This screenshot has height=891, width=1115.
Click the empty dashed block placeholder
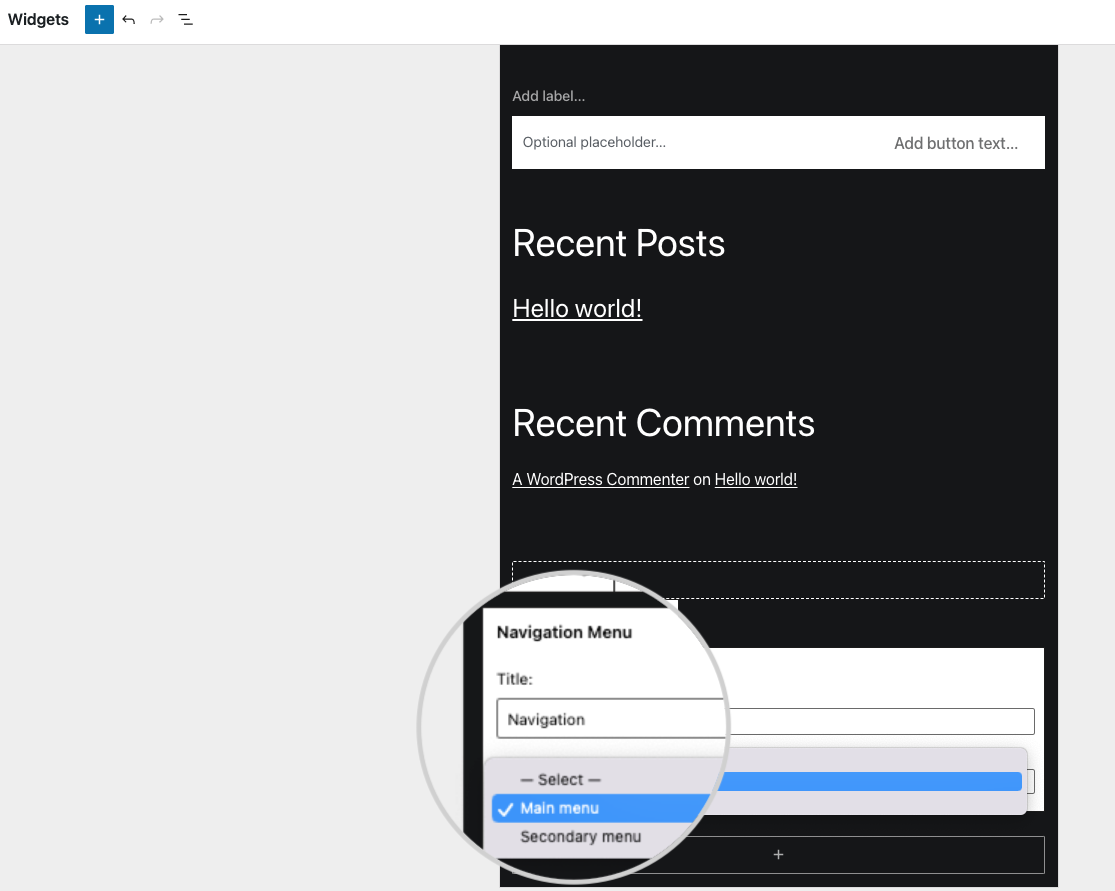tap(778, 580)
